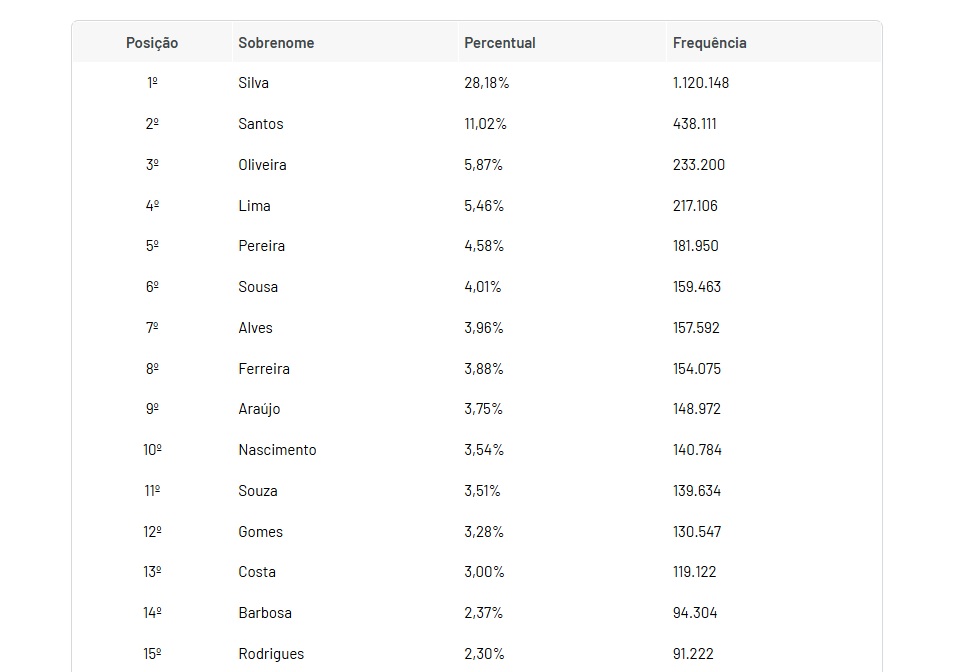Select the 91.222 frequency value
This screenshot has width=957, height=672.
[693, 654]
